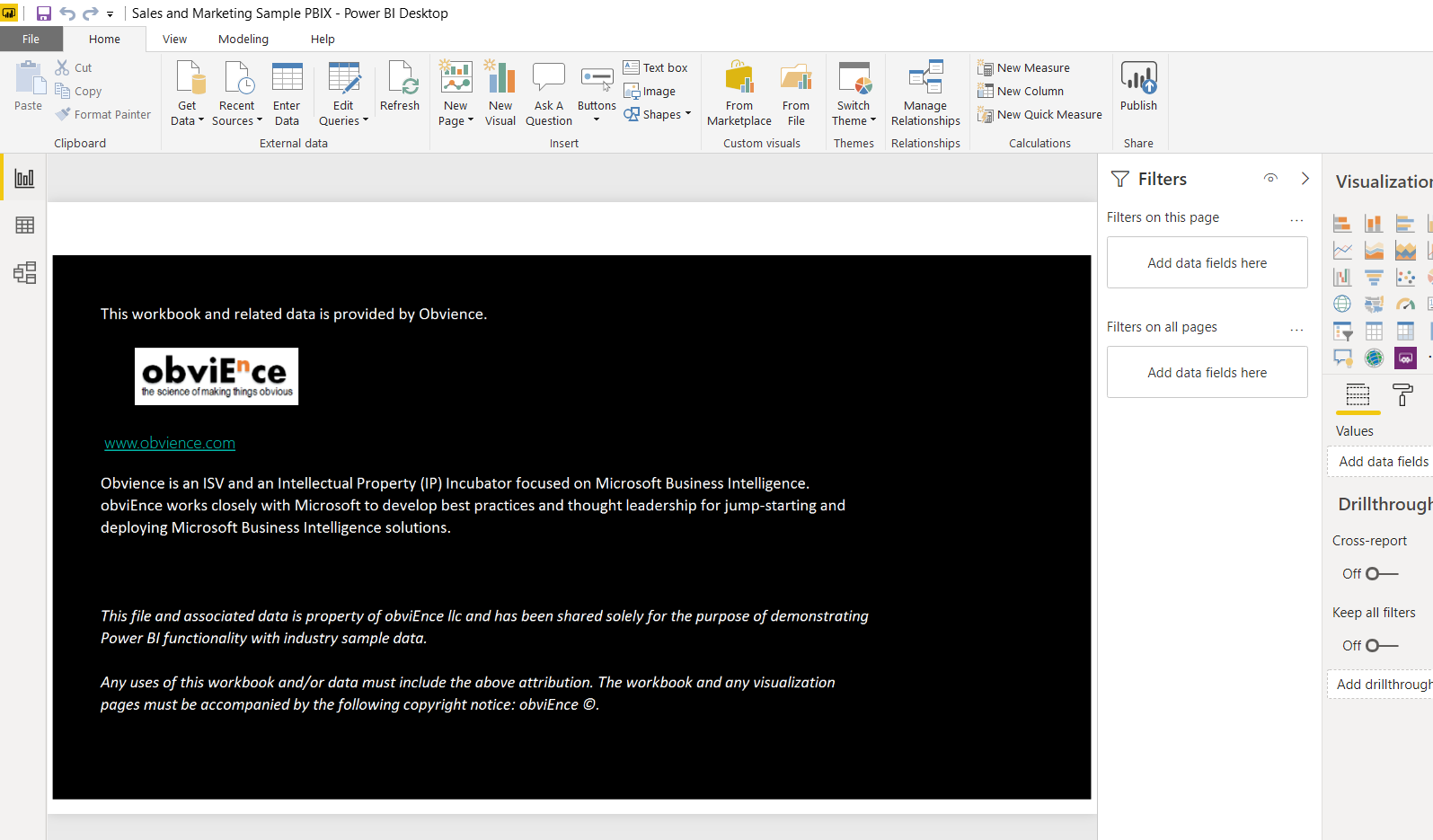This screenshot has height=840, width=1433.
Task: Select the area chart visual
Action: coord(1374,251)
